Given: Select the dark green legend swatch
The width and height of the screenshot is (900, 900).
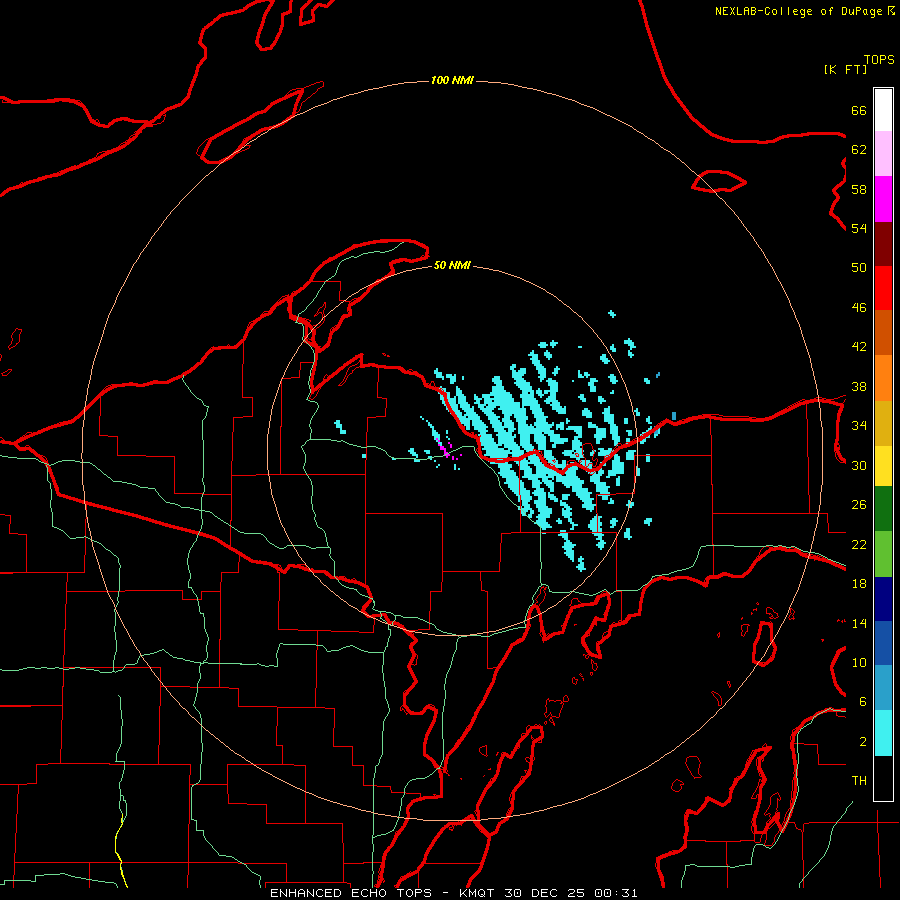Looking at the screenshot, I should (883, 509).
